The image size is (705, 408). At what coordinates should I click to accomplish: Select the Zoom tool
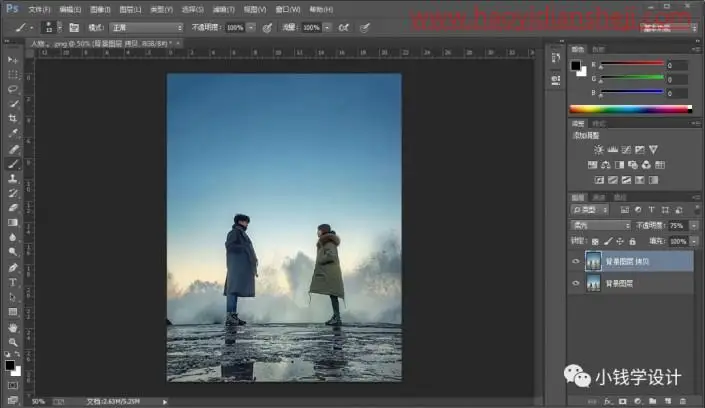13,342
